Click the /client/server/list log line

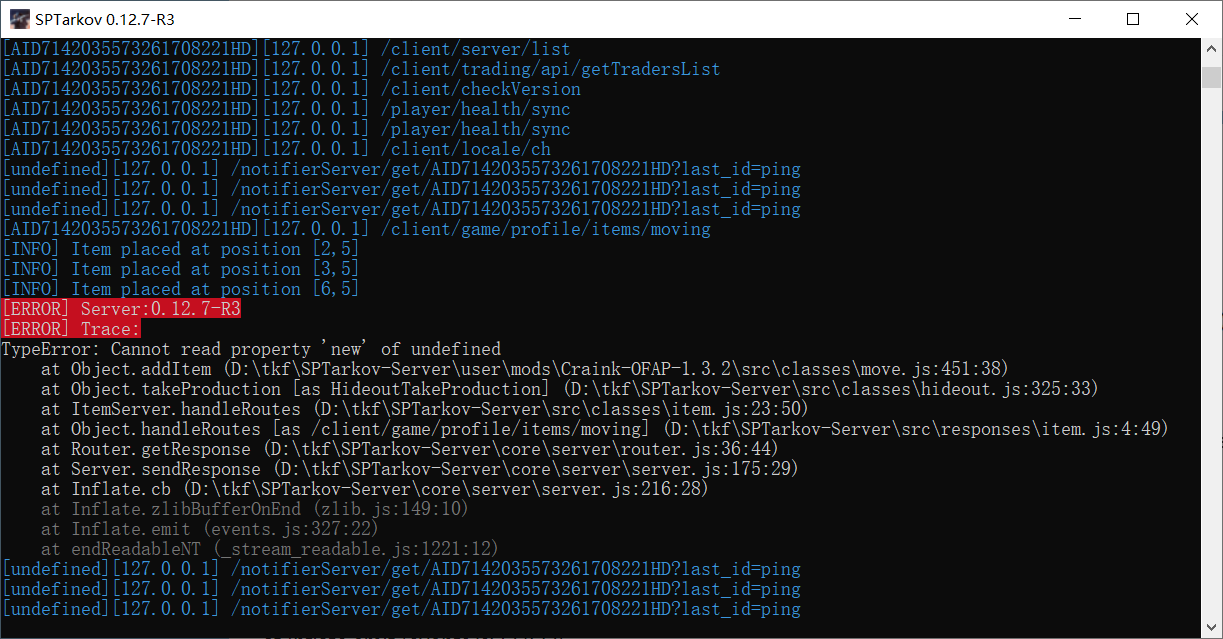click(x=286, y=49)
